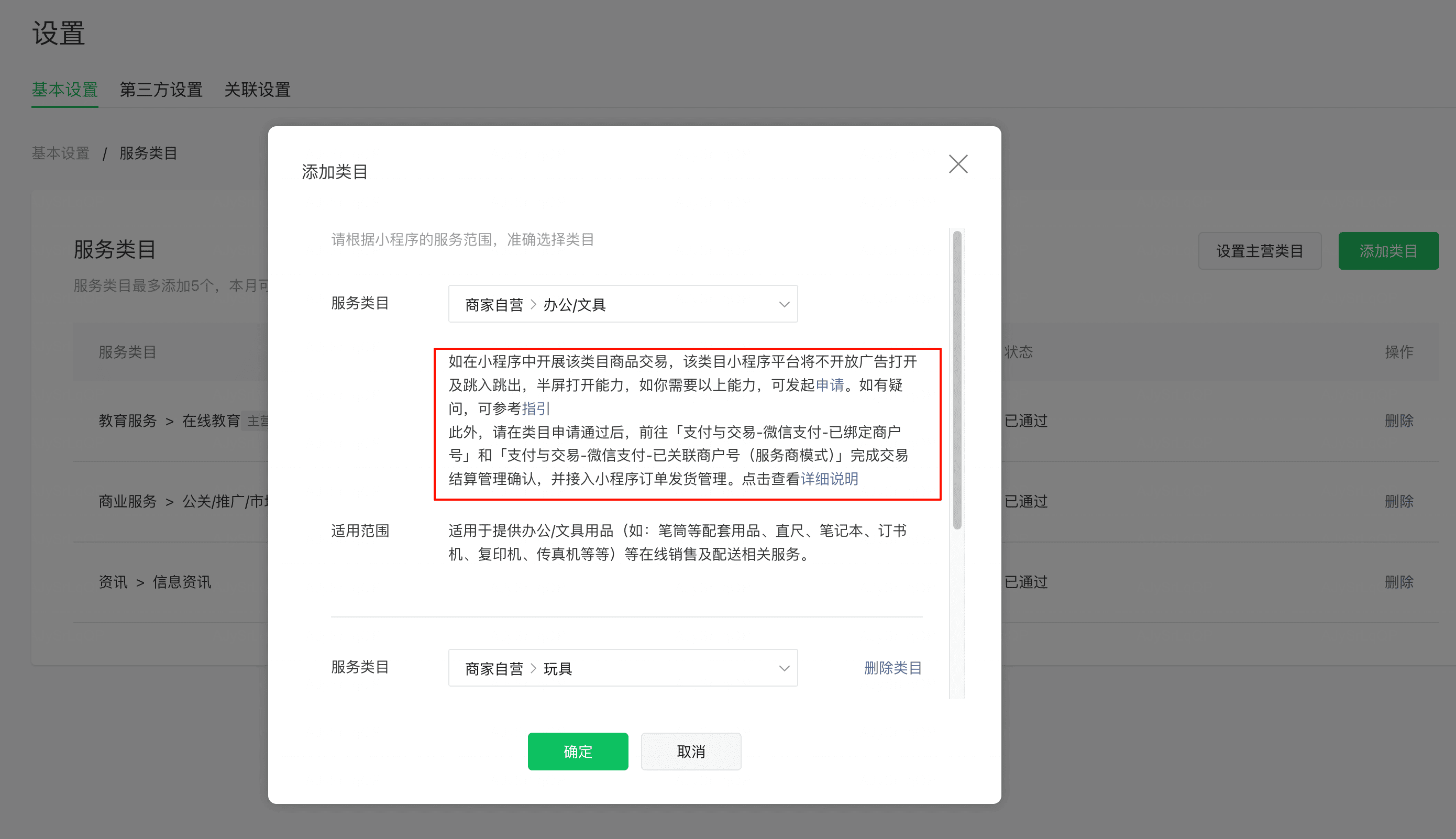Delete the 在线教育 category row
Image resolution: width=1456 pixels, height=839 pixels.
click(1398, 421)
